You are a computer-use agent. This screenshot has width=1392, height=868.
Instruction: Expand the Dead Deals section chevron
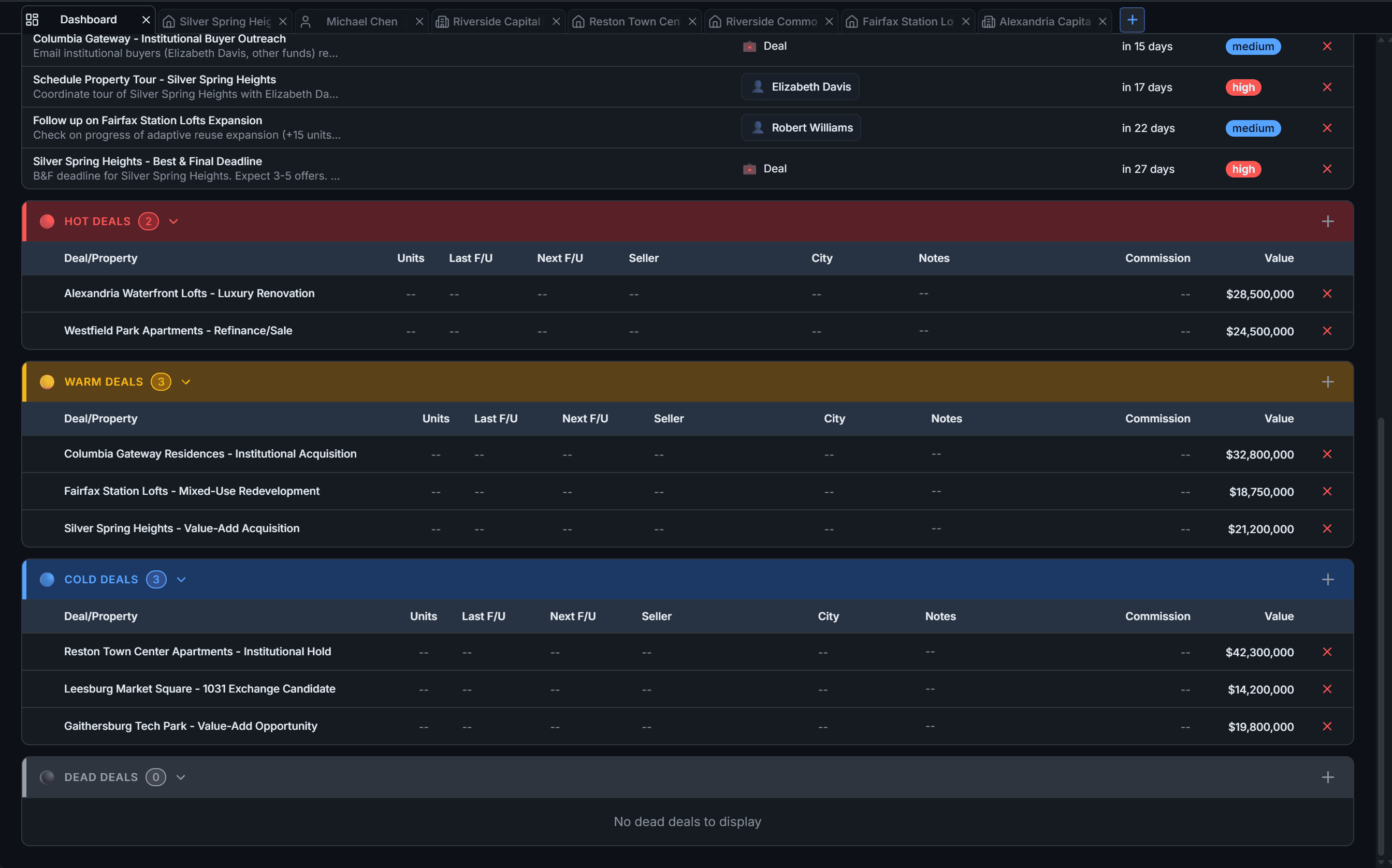point(181,777)
